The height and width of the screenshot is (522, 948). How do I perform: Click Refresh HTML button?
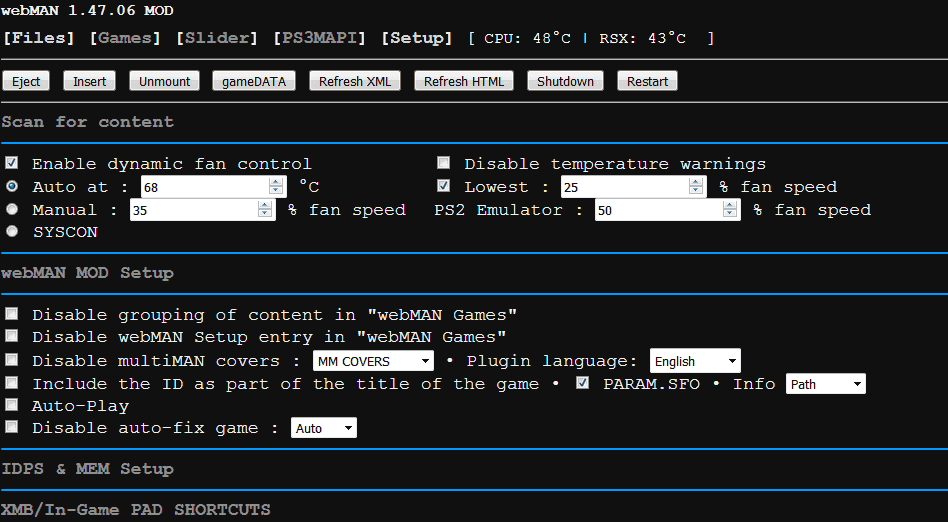(464, 81)
